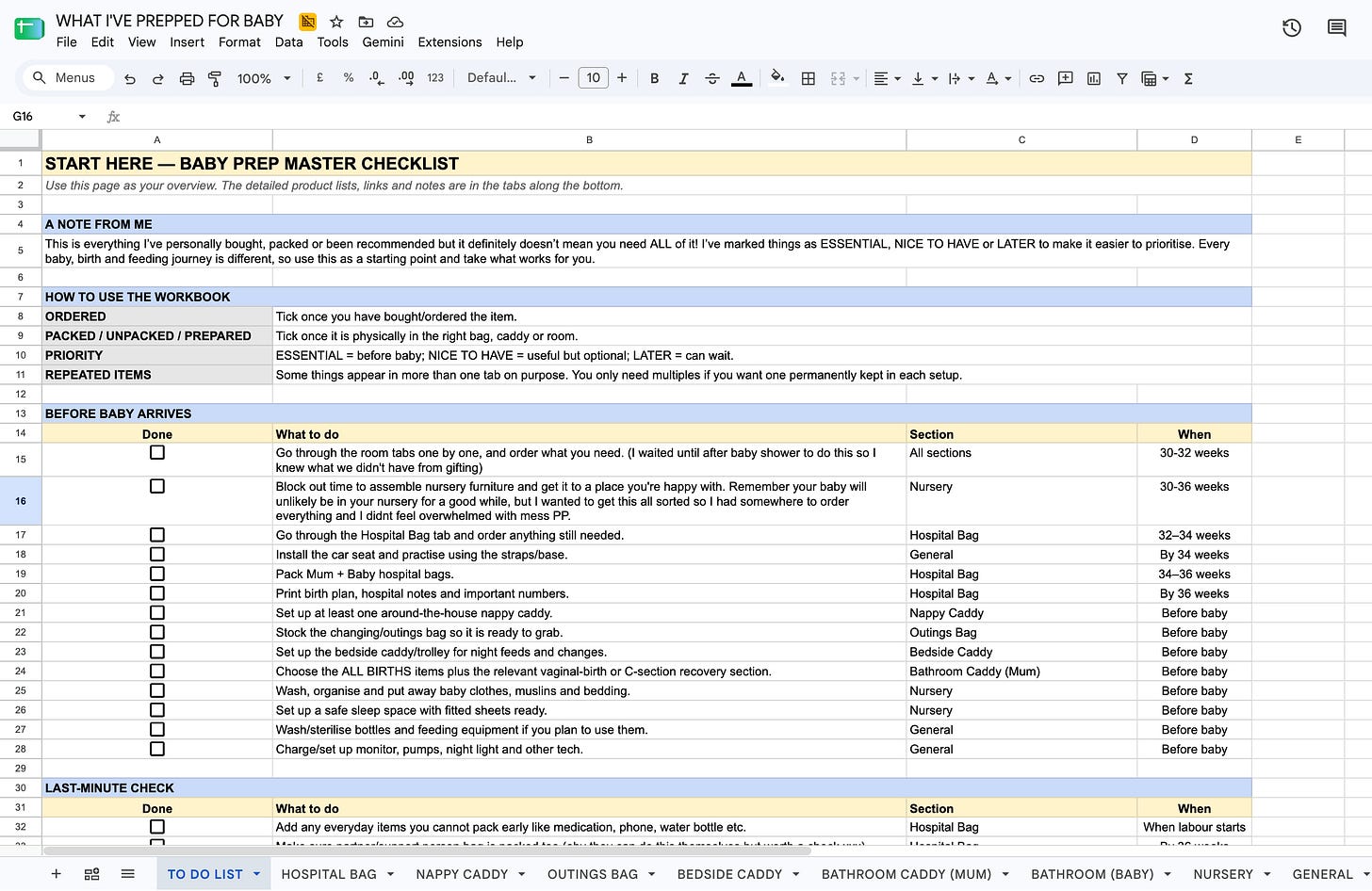The image size is (1372, 891).
Task: Open the TO DO LIST tab arrow menu
Action: pos(256,874)
